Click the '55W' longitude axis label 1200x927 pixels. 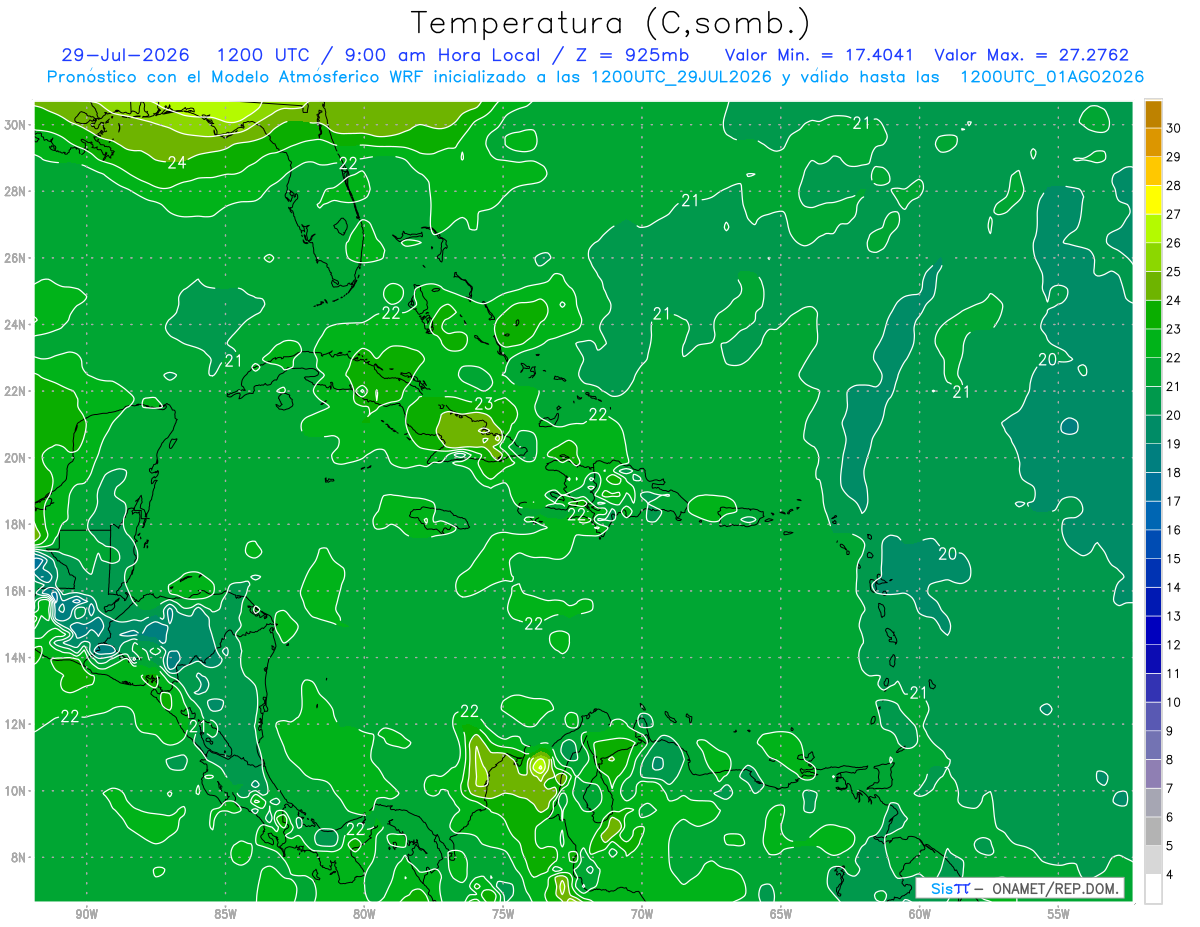tap(1060, 914)
